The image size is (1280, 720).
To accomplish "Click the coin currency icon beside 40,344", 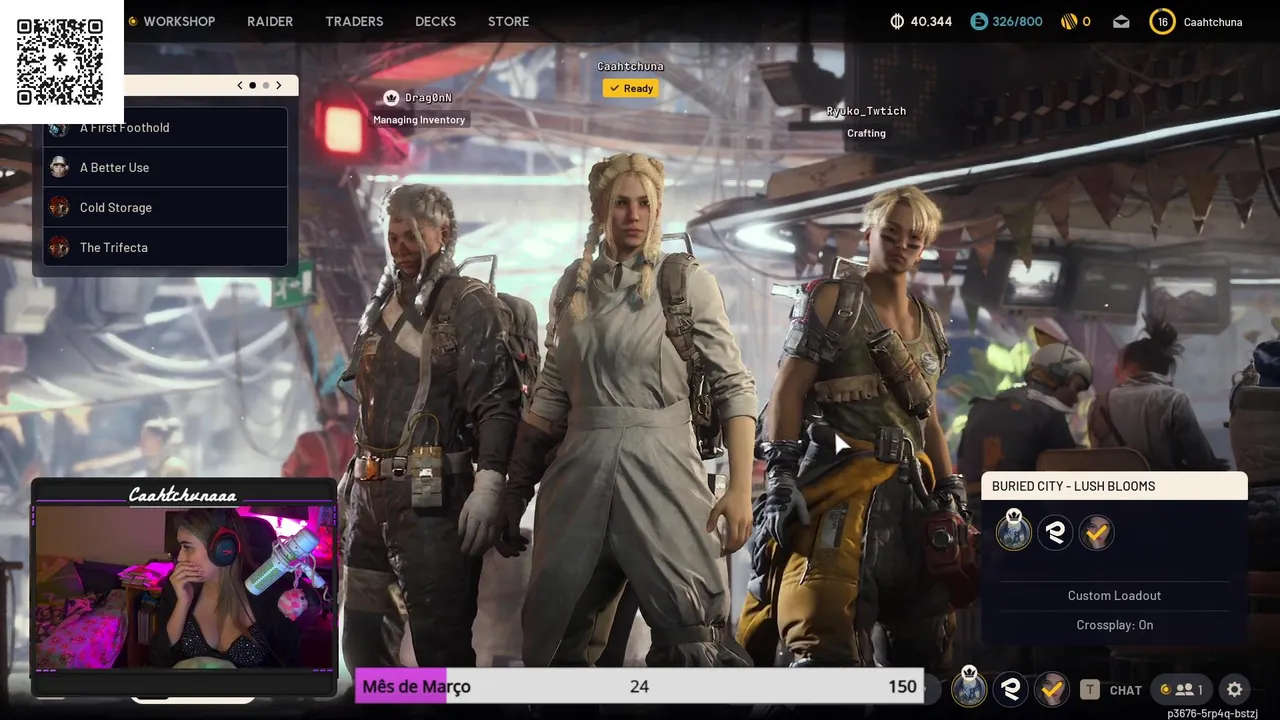I will 897,21.
